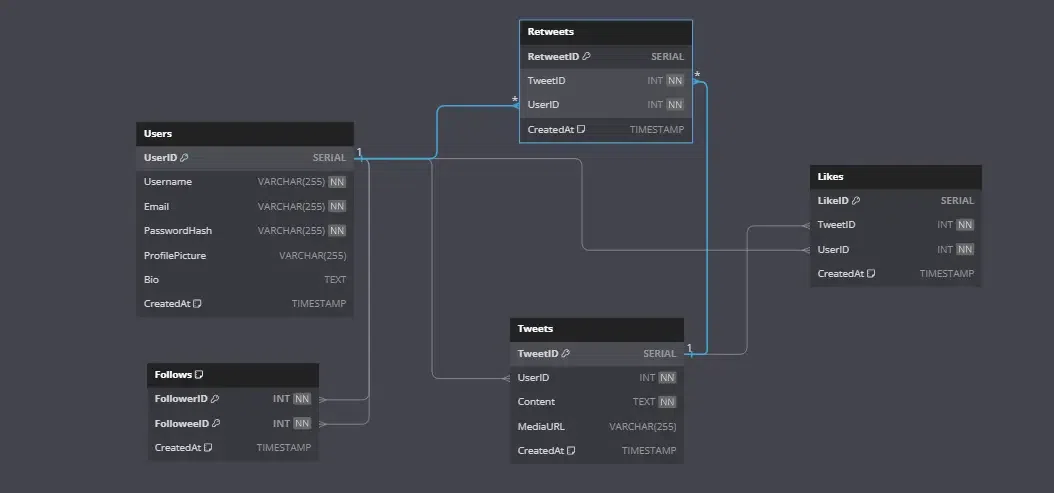Select the Username field name
Screen dimensions: 1054x493
pyautogui.click(x=168, y=182)
